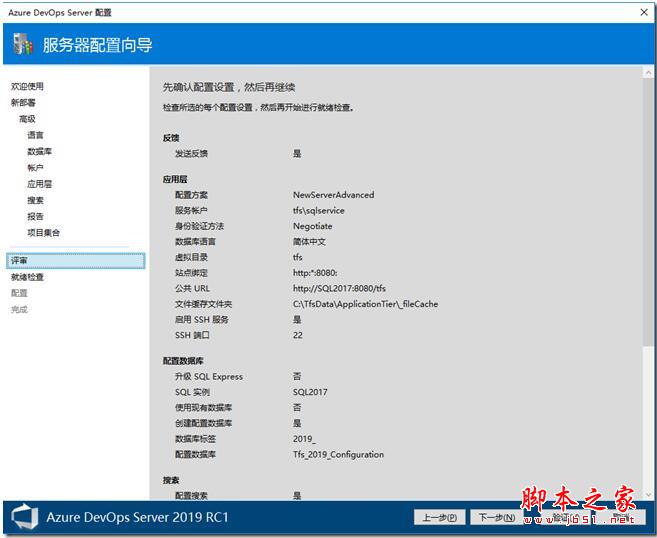The width and height of the screenshot is (657, 538).
Task: Click the 创建配置数据库 label
Action: 204,423
